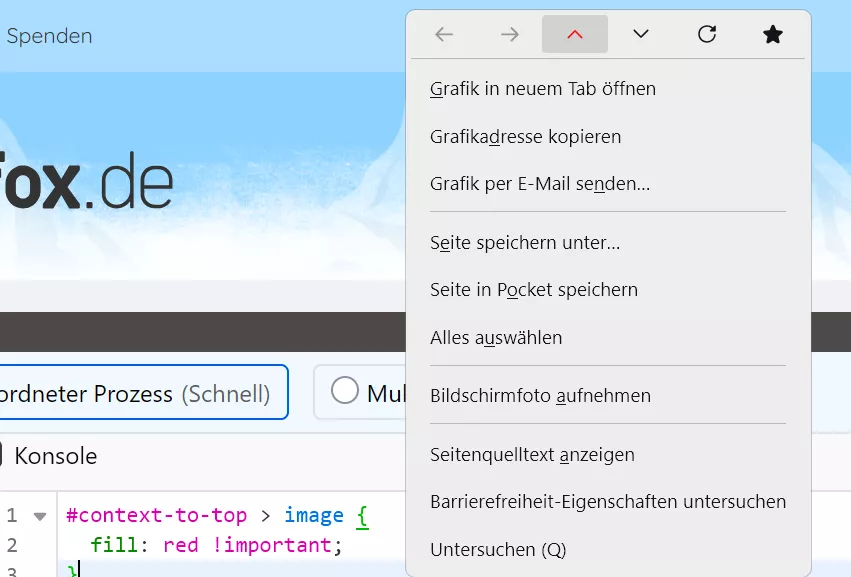
Task: Click line number 2 in the gutter
Action: coord(12,545)
